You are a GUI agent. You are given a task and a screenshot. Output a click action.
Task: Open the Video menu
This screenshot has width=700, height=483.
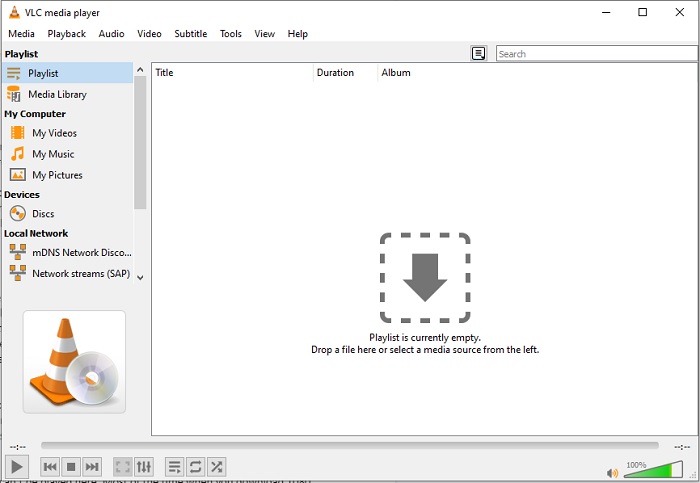[149, 34]
